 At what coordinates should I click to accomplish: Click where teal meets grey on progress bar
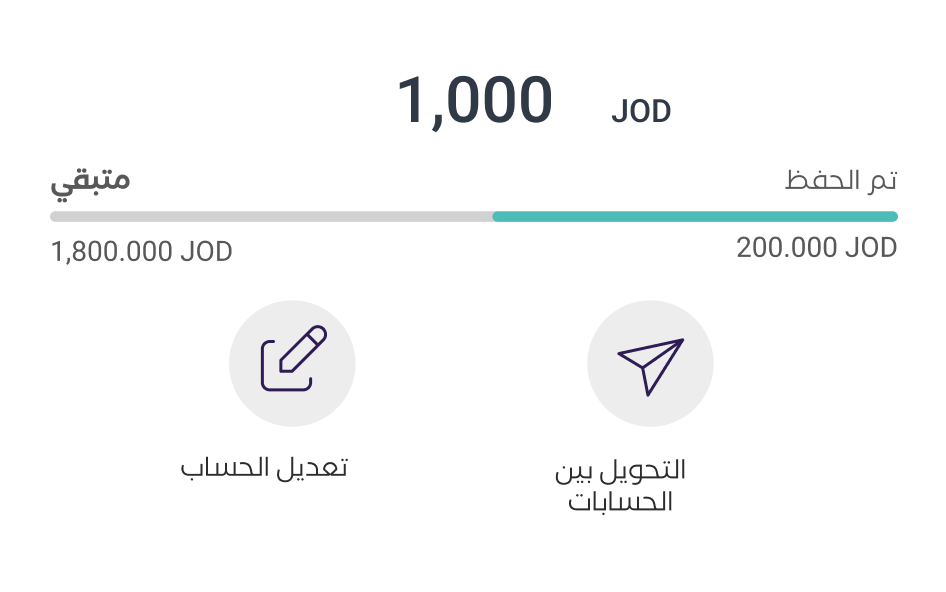click(x=493, y=216)
